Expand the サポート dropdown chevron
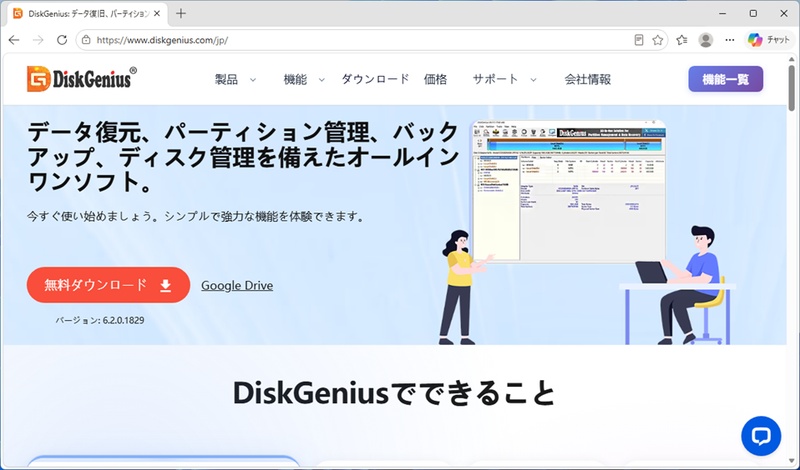 tap(533, 80)
